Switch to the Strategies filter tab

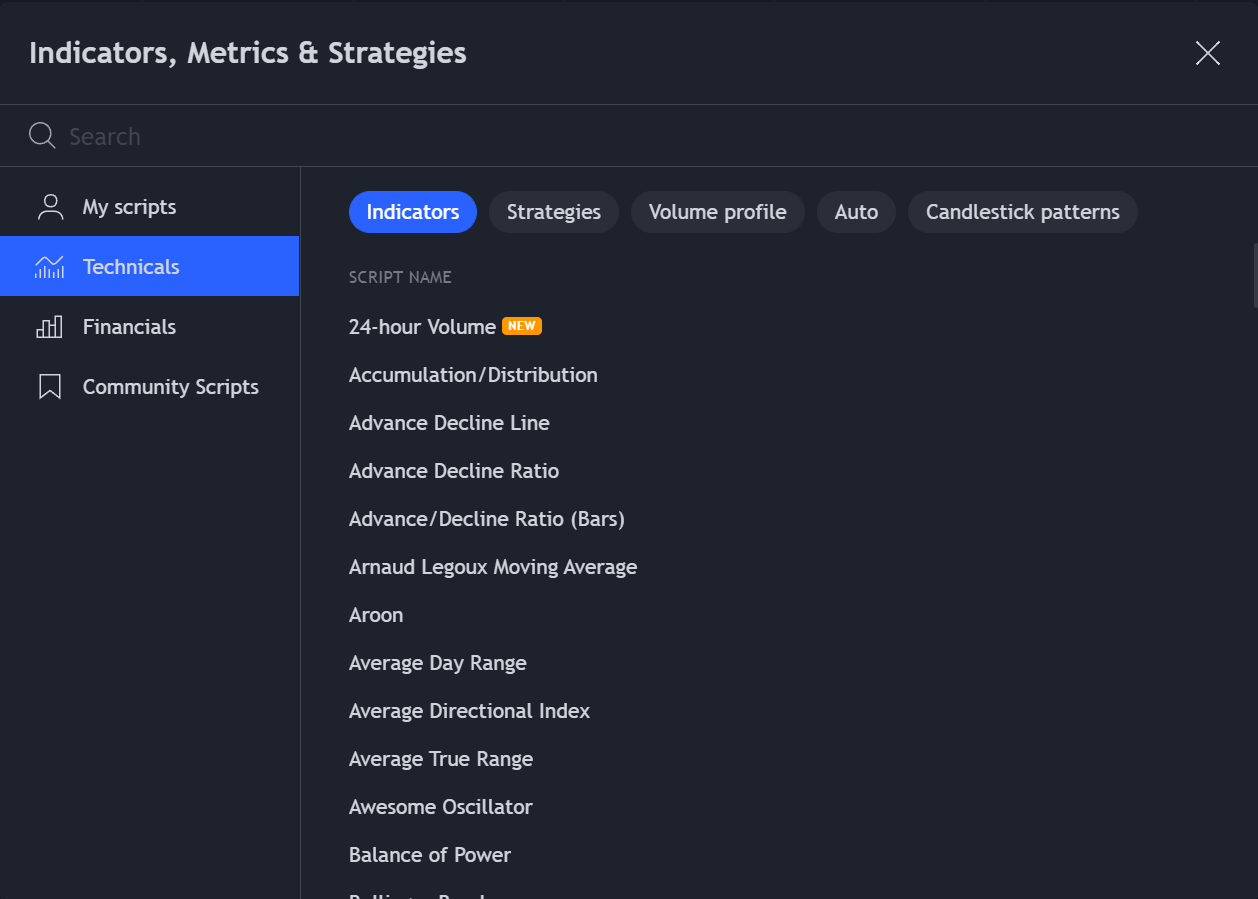point(553,212)
